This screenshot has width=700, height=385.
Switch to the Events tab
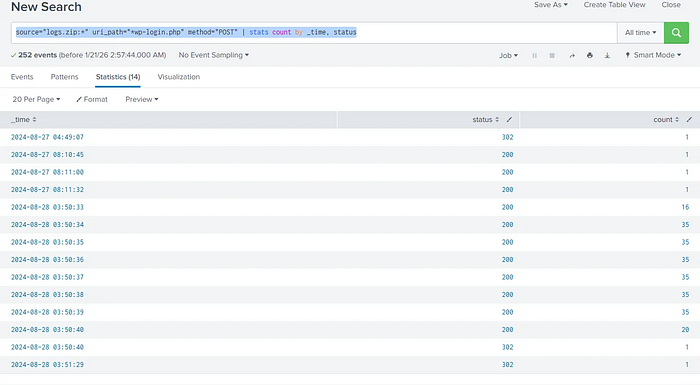pos(22,77)
